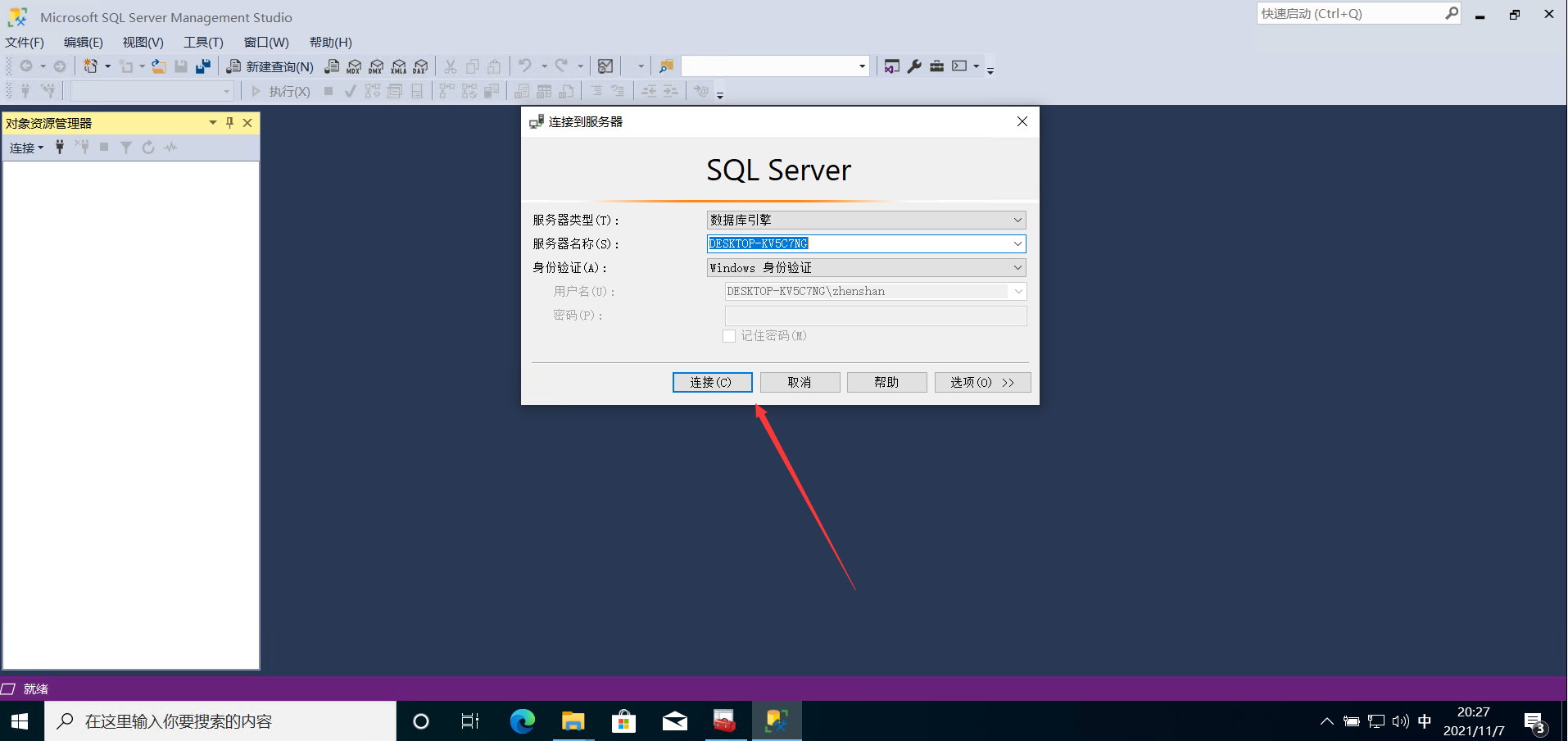The height and width of the screenshot is (741, 1568).
Task: Click the query toolbar connect plug icon
Action: tap(25, 91)
